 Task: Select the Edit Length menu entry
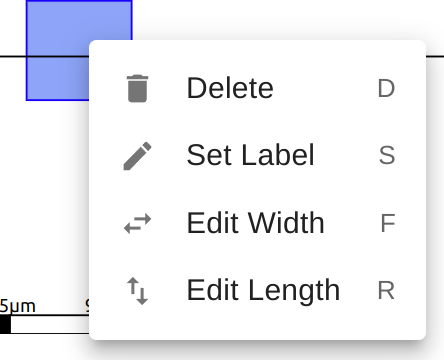pyautogui.click(x=257, y=291)
